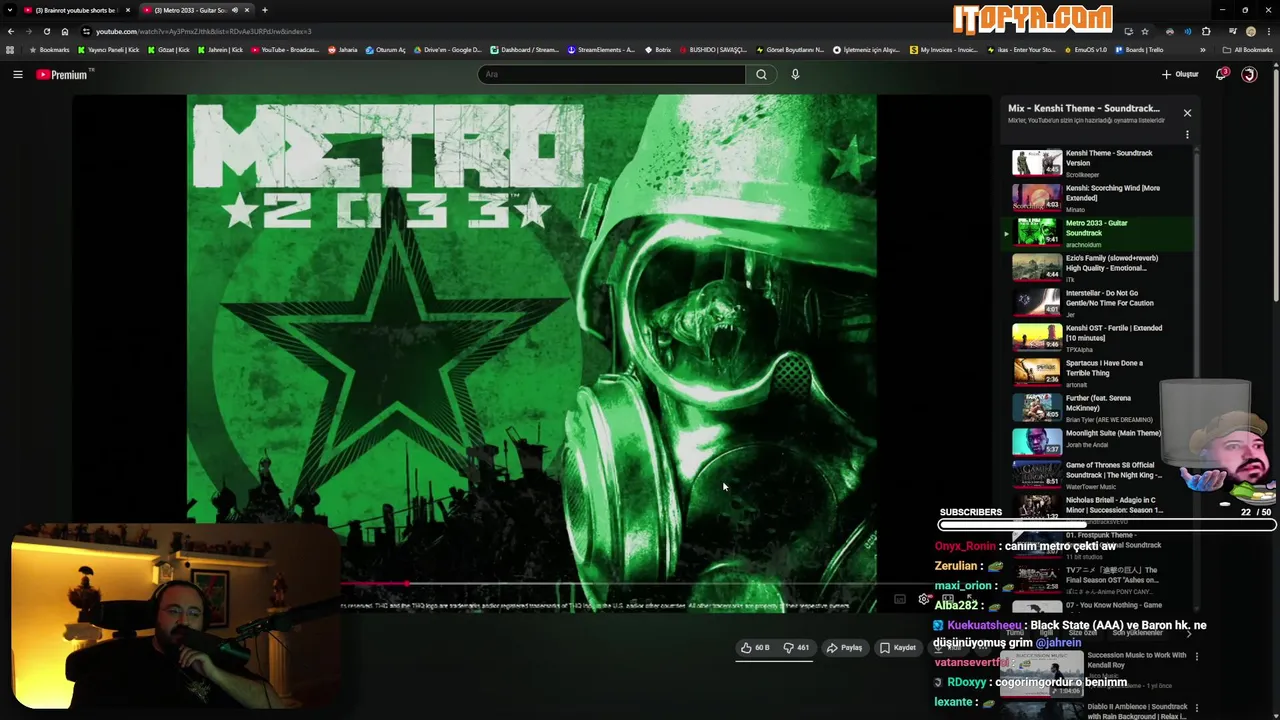Open video settings gear

tap(923, 599)
